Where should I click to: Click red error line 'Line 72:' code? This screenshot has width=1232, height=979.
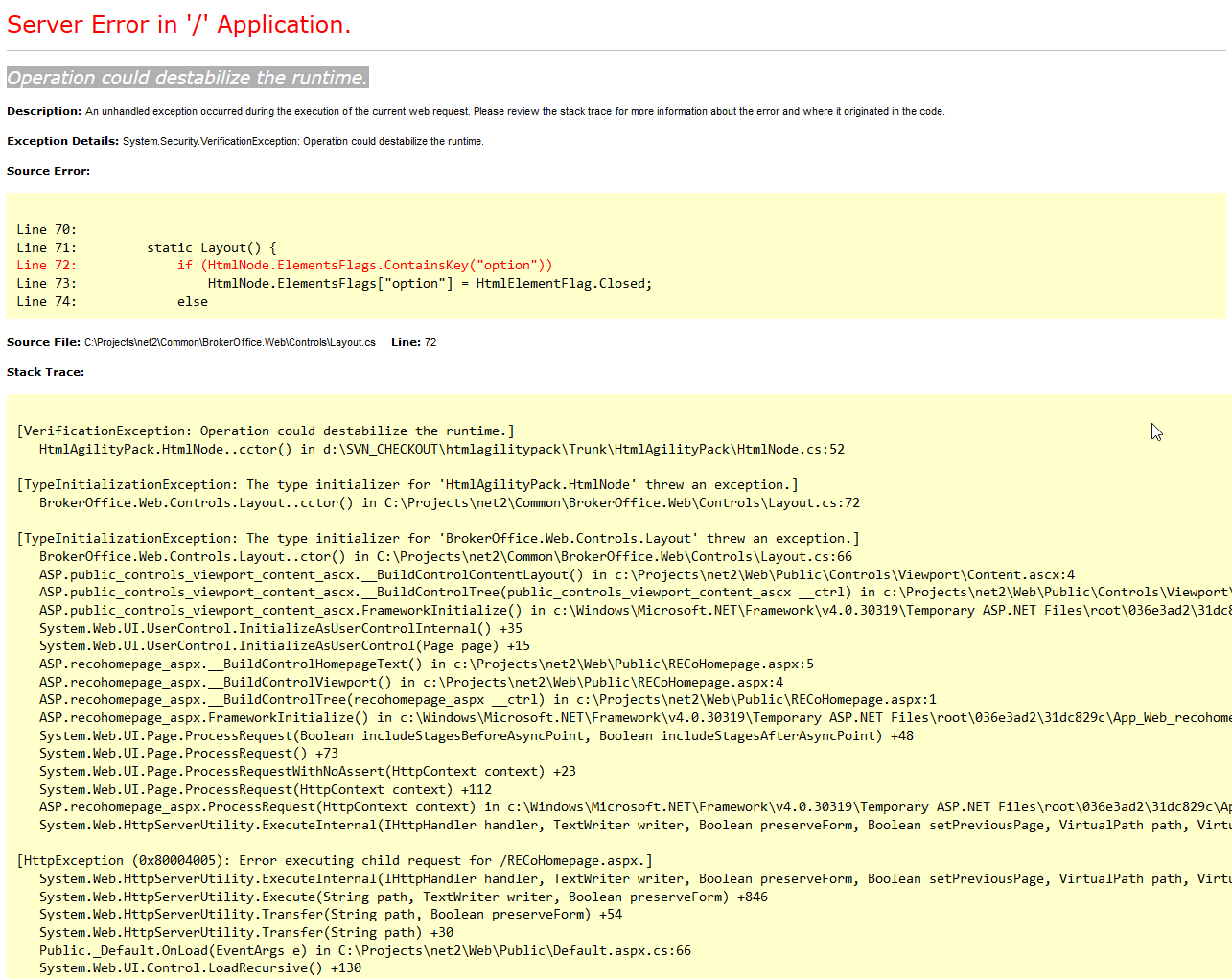pos(285,265)
